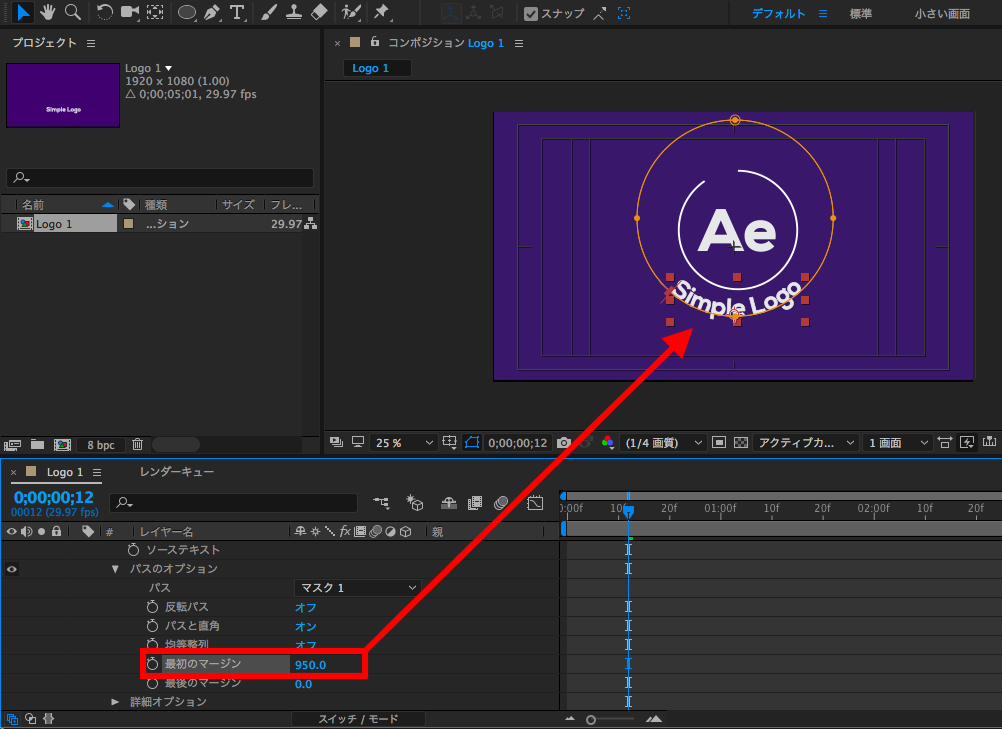This screenshot has width=1002, height=729.
Task: Select the Brush tool
Action: point(269,13)
